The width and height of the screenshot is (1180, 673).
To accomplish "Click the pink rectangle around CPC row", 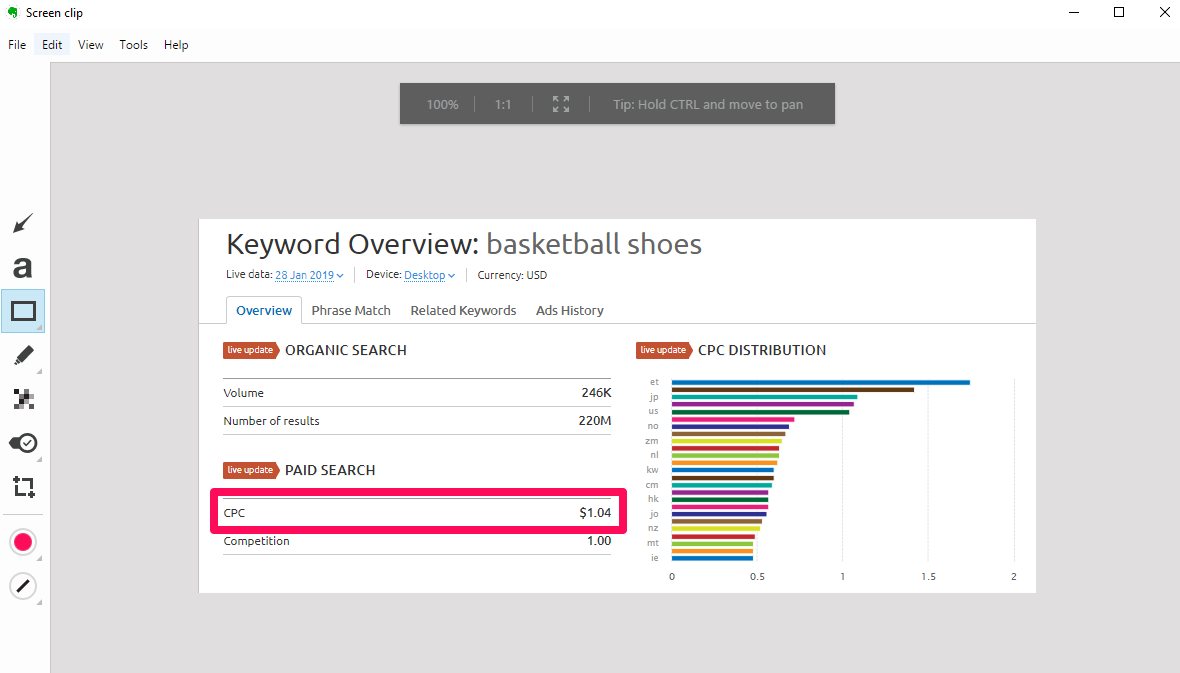I will click(418, 492).
